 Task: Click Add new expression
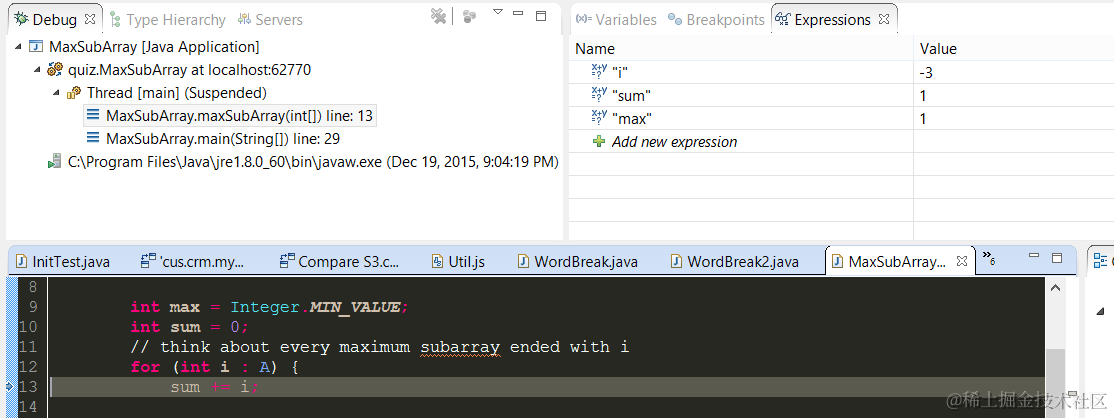(x=674, y=141)
